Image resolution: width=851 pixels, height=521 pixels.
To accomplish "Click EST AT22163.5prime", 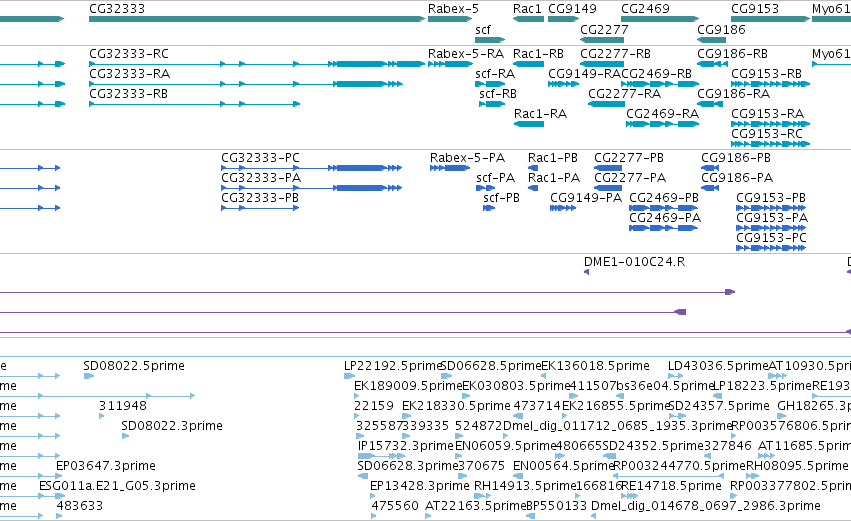I will (475, 505).
